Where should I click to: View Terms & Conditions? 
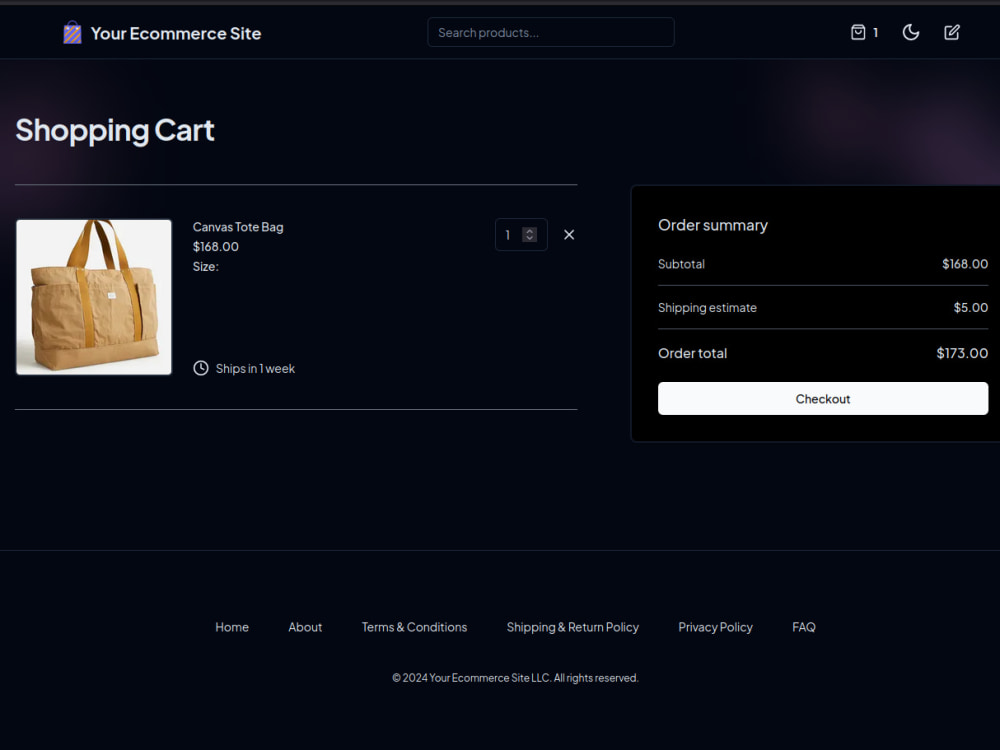[414, 627]
